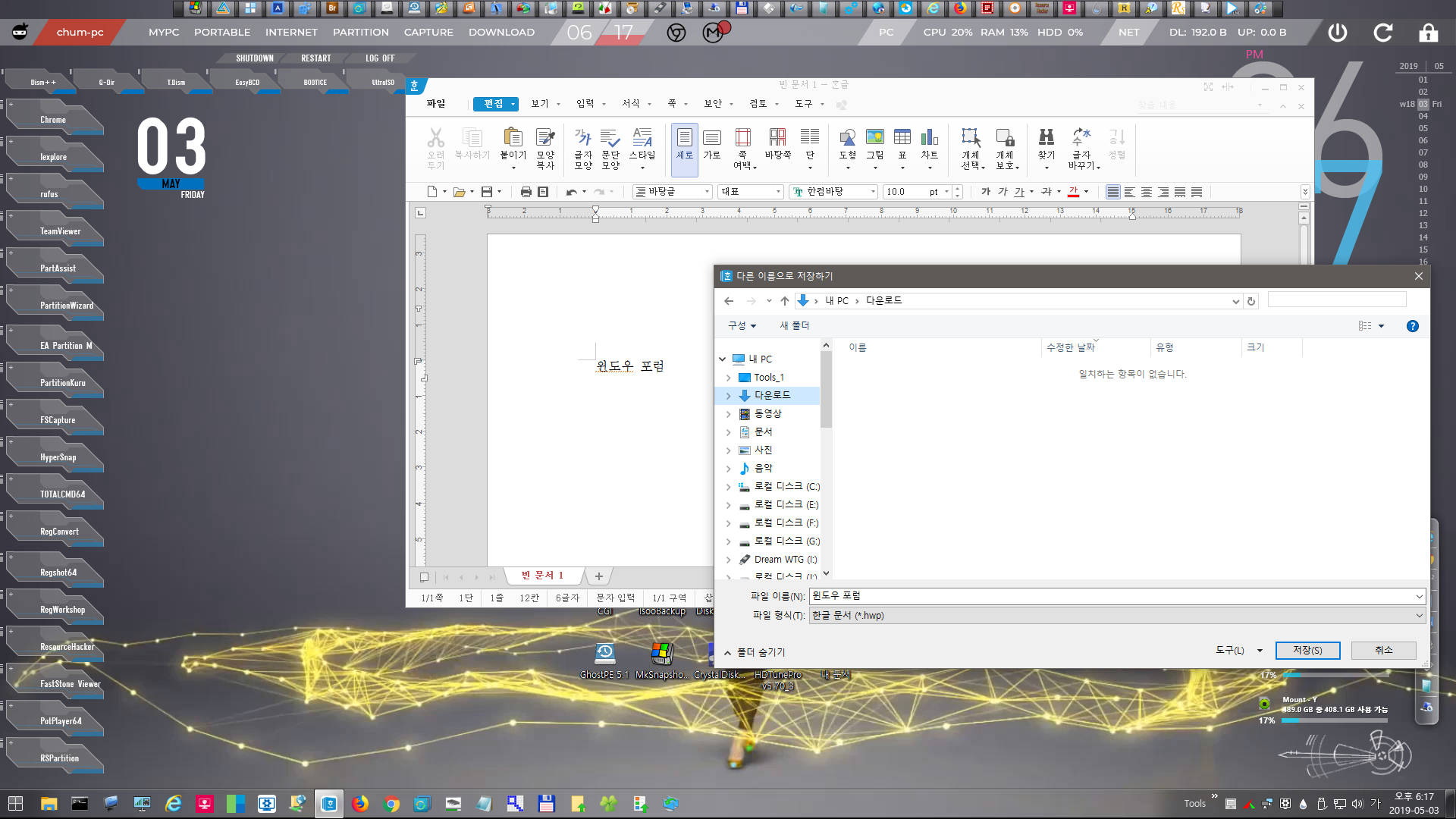
Task: Insert a picture with 그림 icon
Action: point(874,137)
